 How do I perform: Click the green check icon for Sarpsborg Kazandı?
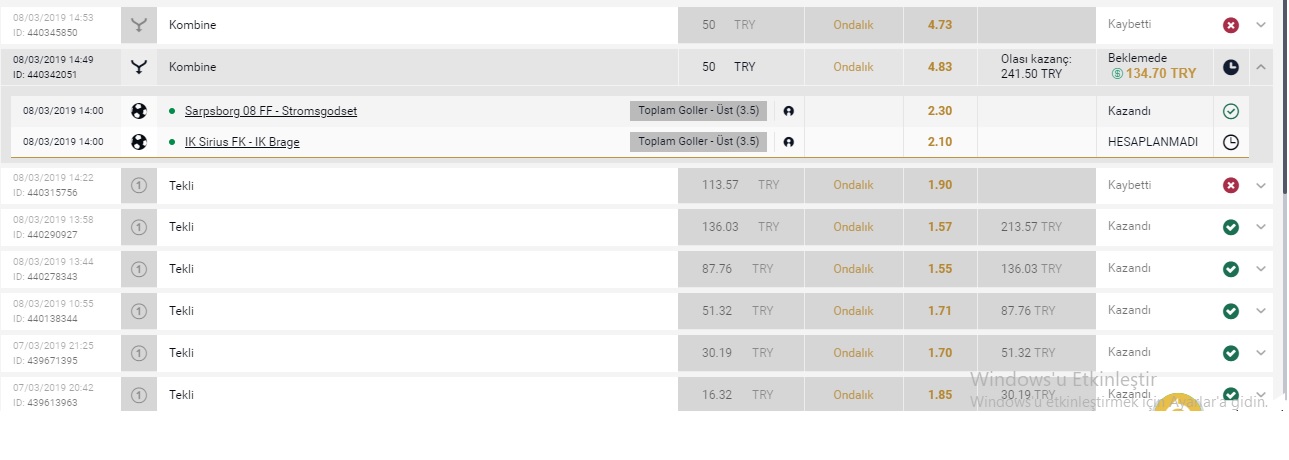click(1231, 111)
